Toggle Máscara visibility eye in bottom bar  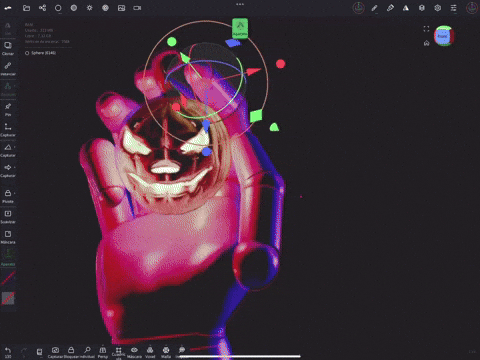click(134, 352)
